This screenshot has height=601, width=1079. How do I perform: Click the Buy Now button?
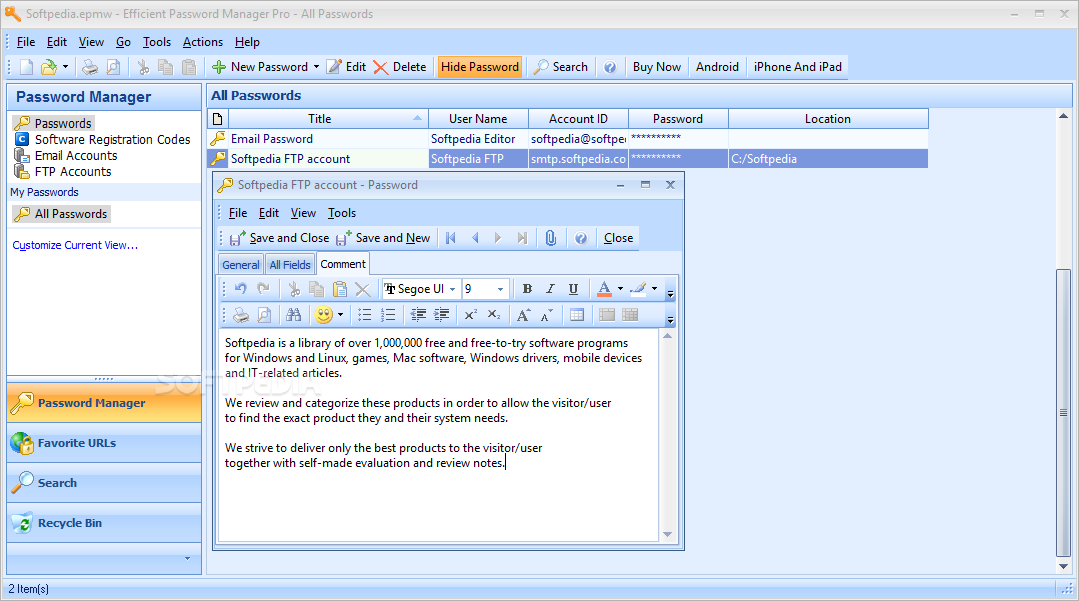[x=656, y=67]
